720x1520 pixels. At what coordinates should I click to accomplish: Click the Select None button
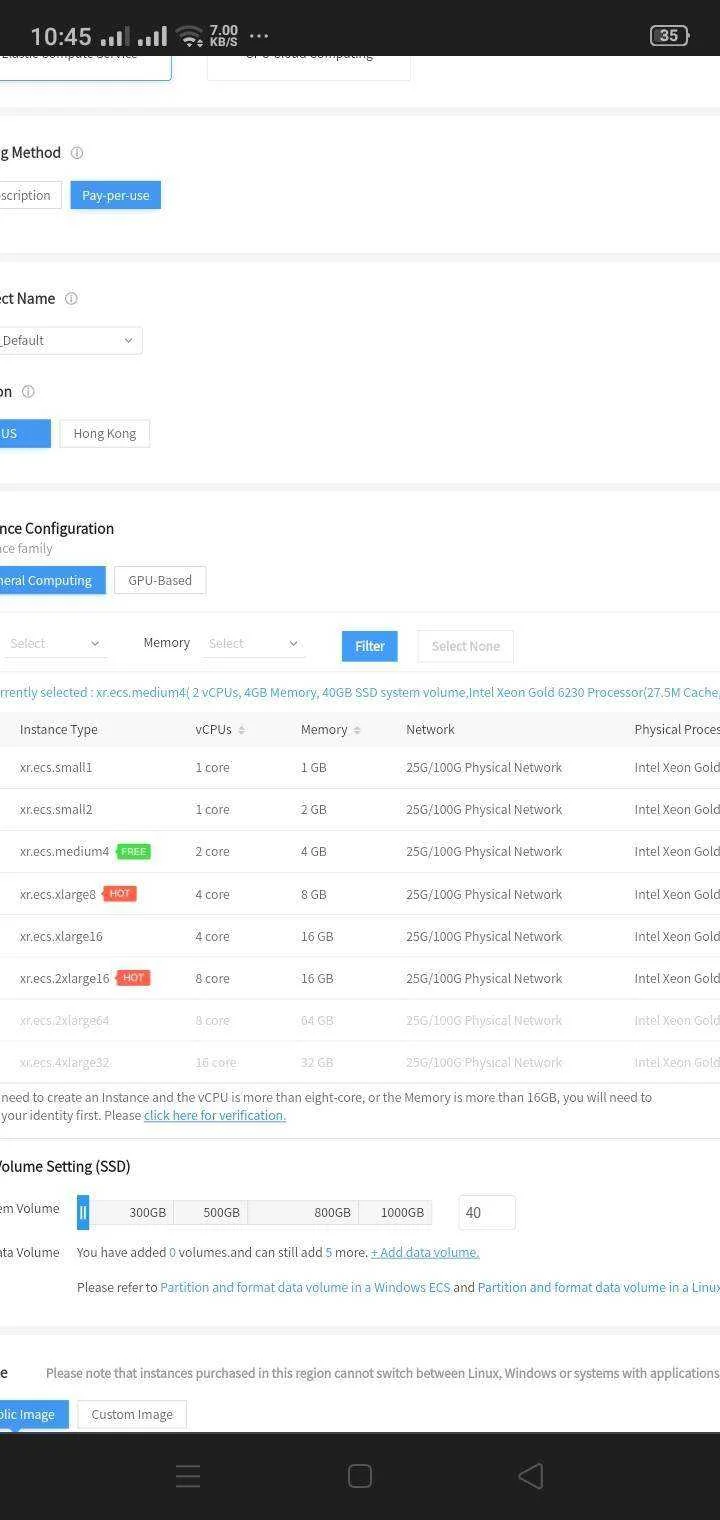pos(466,646)
